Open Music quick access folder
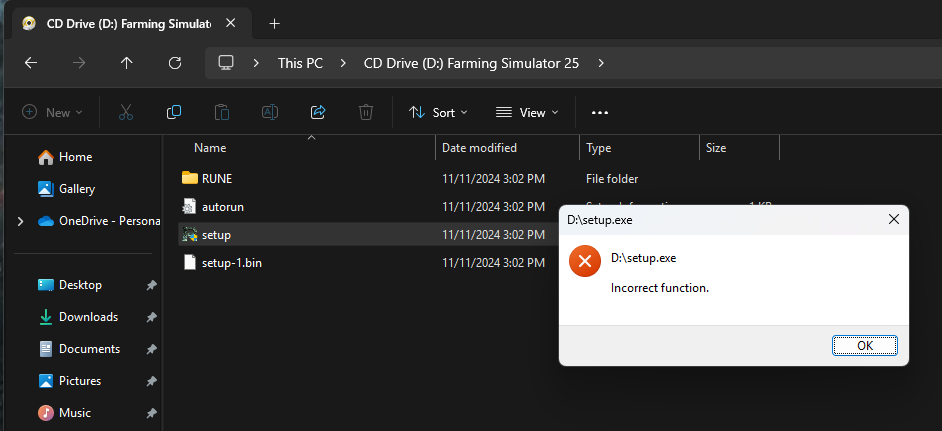Screen dimensions: 942x431 click(x=64, y=413)
